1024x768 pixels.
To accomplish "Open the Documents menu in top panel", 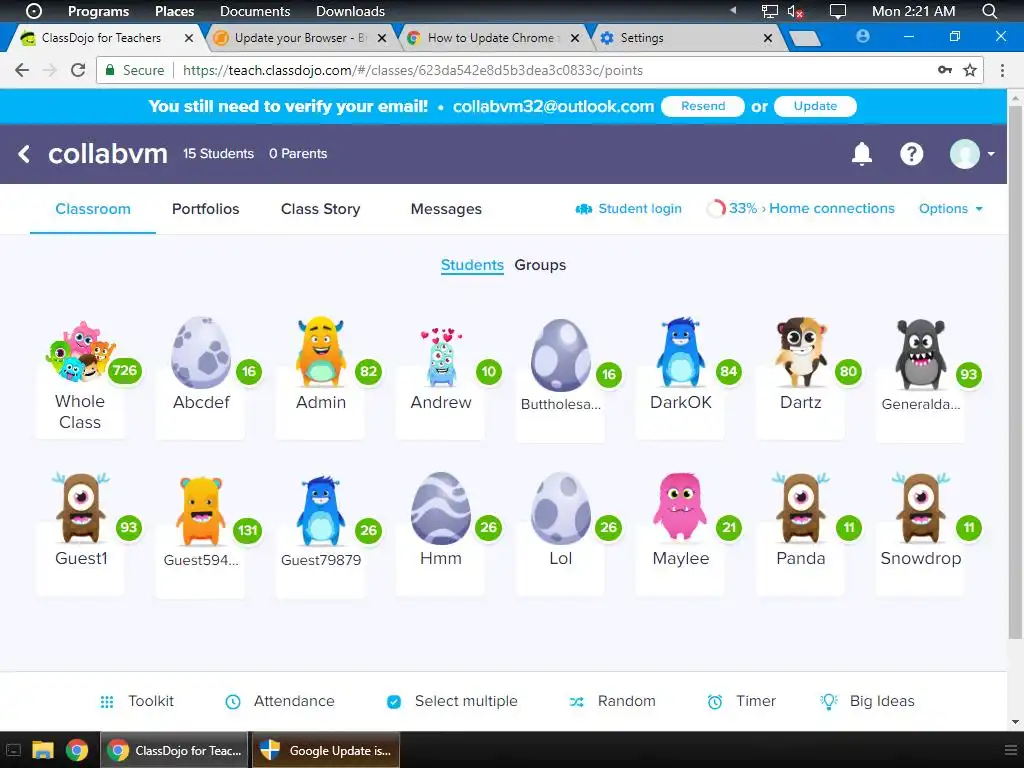I will point(255,11).
